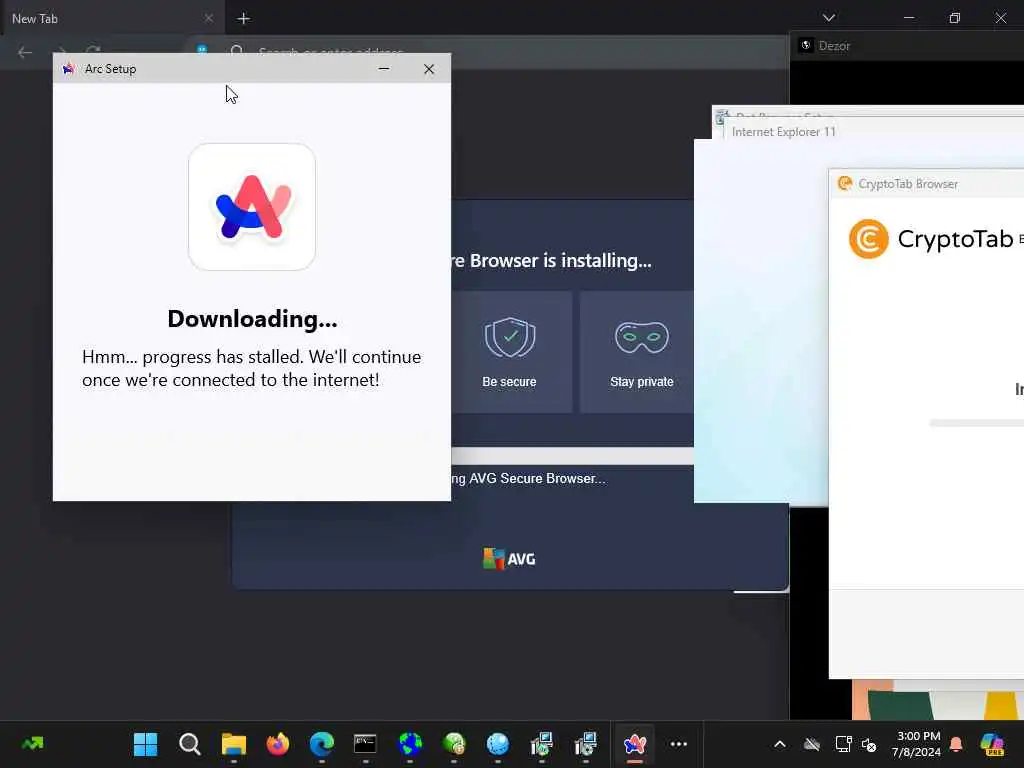This screenshot has height=768, width=1024.
Task: Click the CryptoTab installer progress bar
Action: coord(976,423)
